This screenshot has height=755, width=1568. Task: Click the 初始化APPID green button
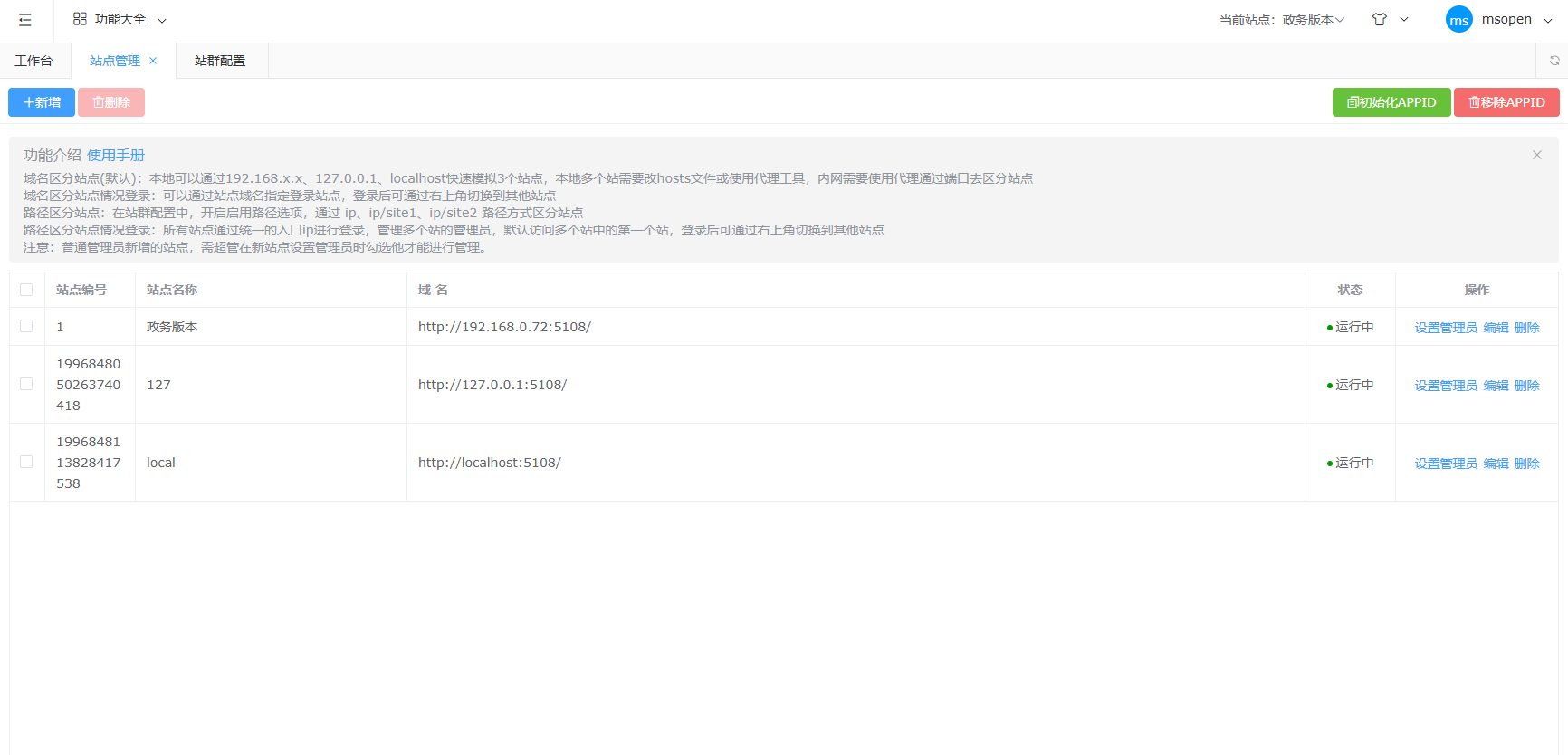pyautogui.click(x=1391, y=102)
